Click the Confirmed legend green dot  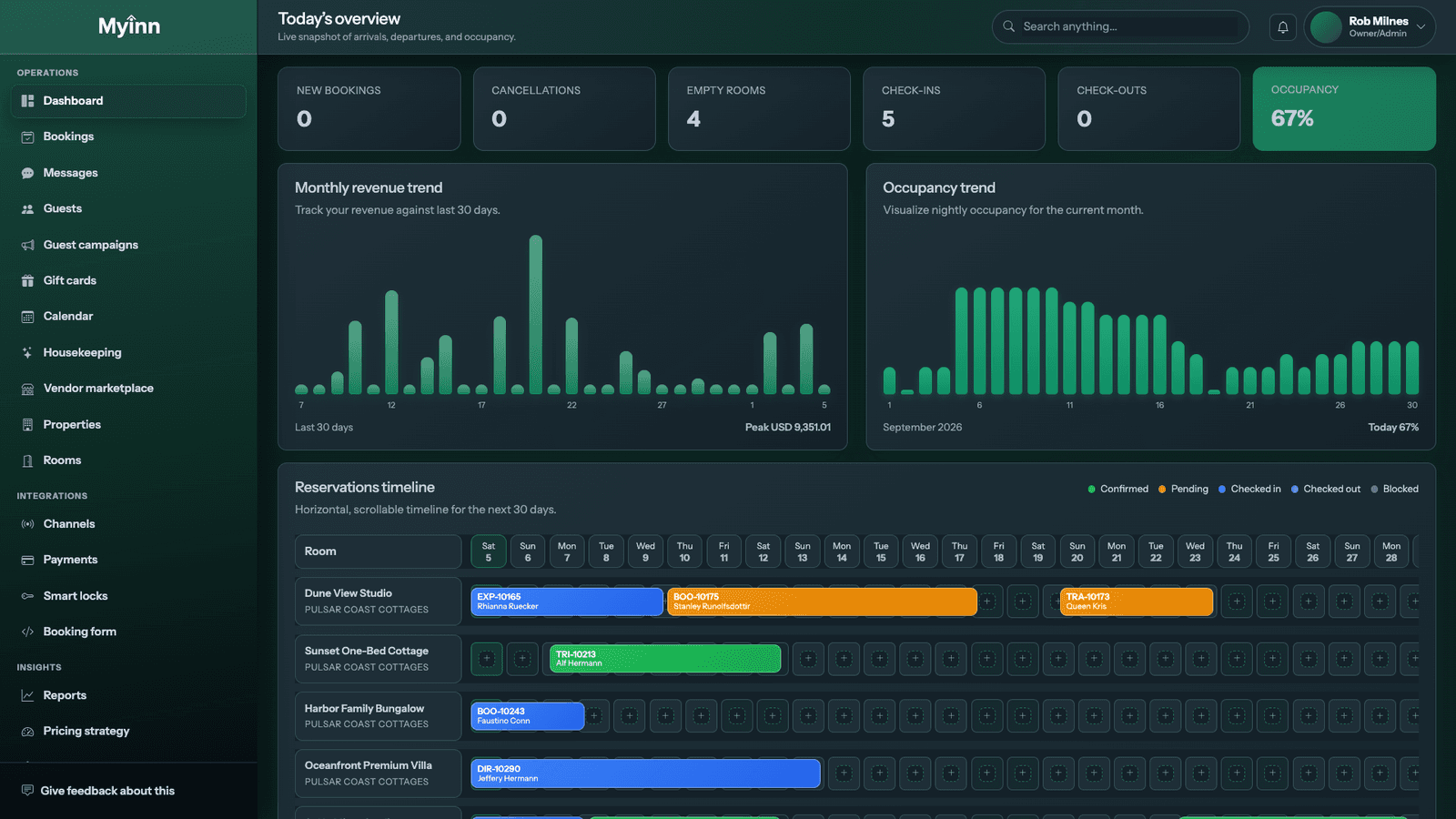tap(1092, 490)
